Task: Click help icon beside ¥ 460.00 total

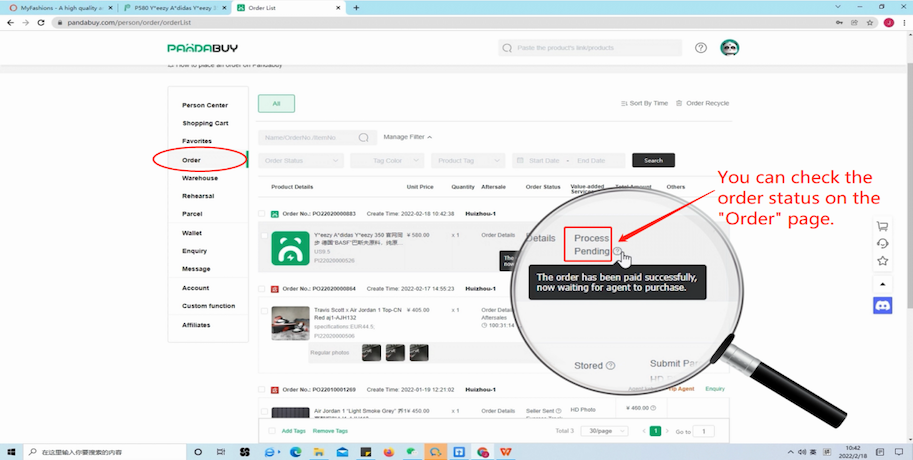Action: click(x=653, y=408)
